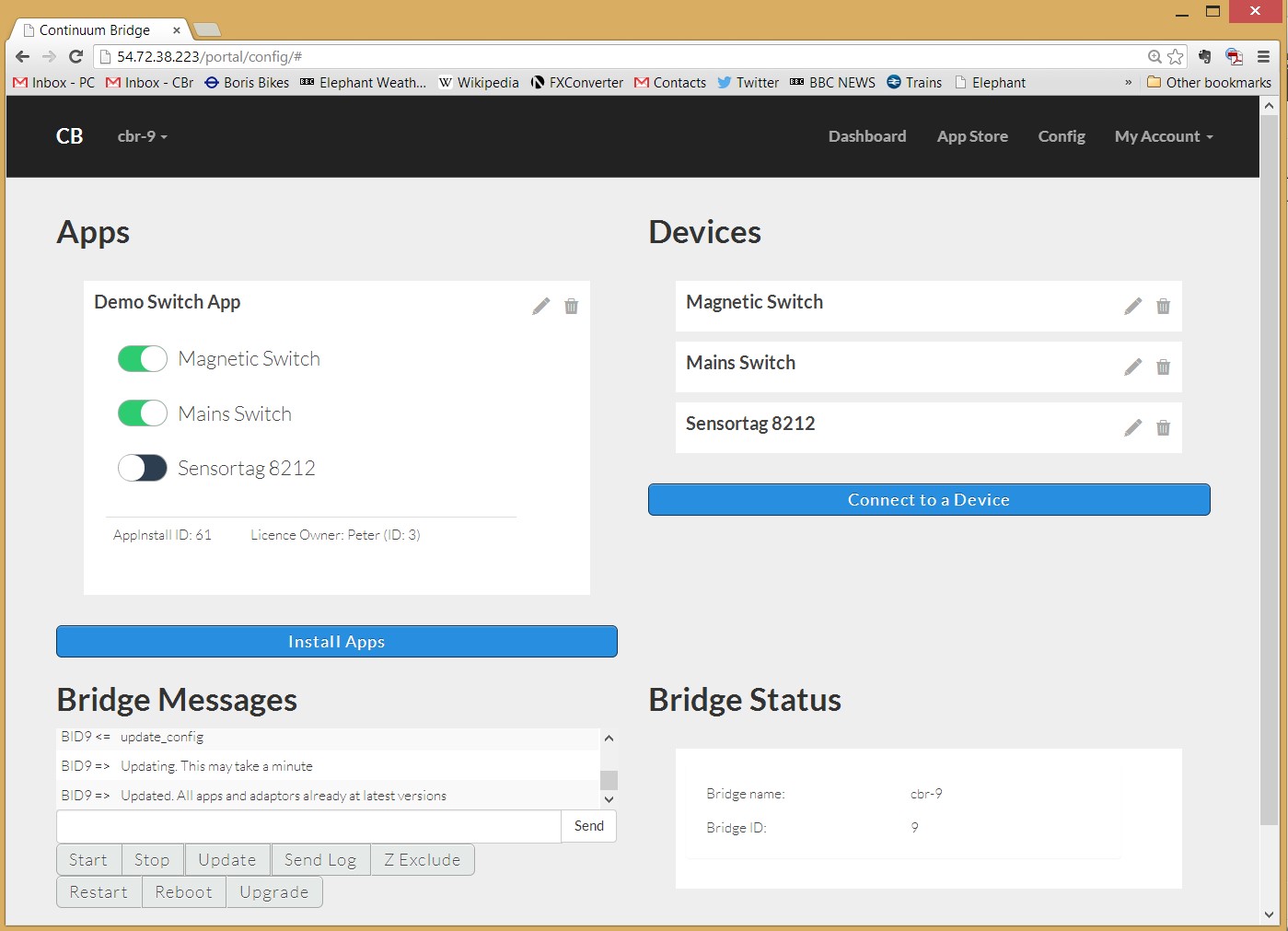Open Elephant Weath... bookmark
The image size is (1288, 931).
[x=363, y=82]
